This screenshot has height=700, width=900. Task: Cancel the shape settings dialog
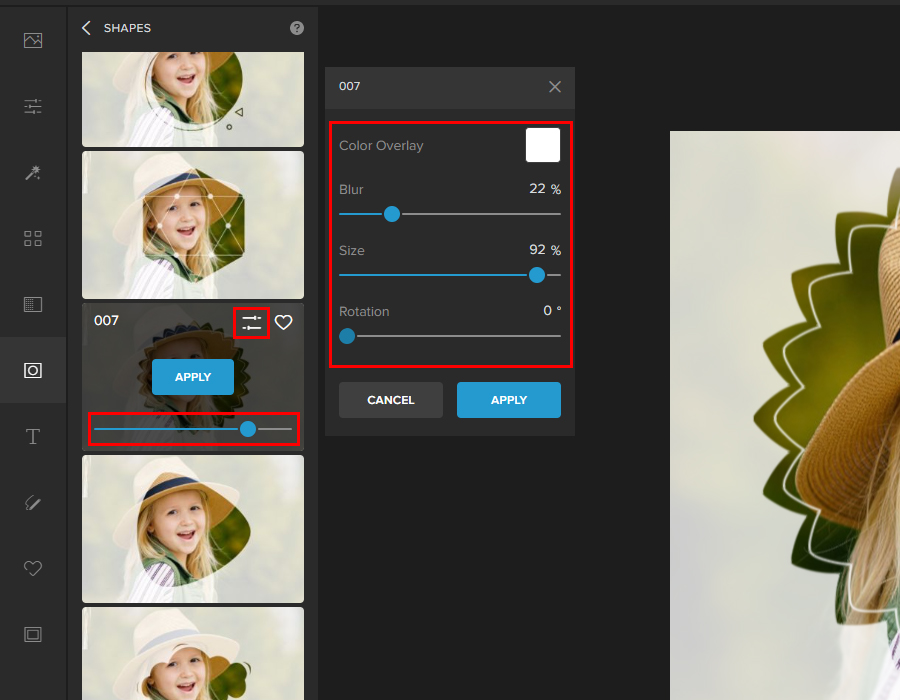click(x=390, y=400)
